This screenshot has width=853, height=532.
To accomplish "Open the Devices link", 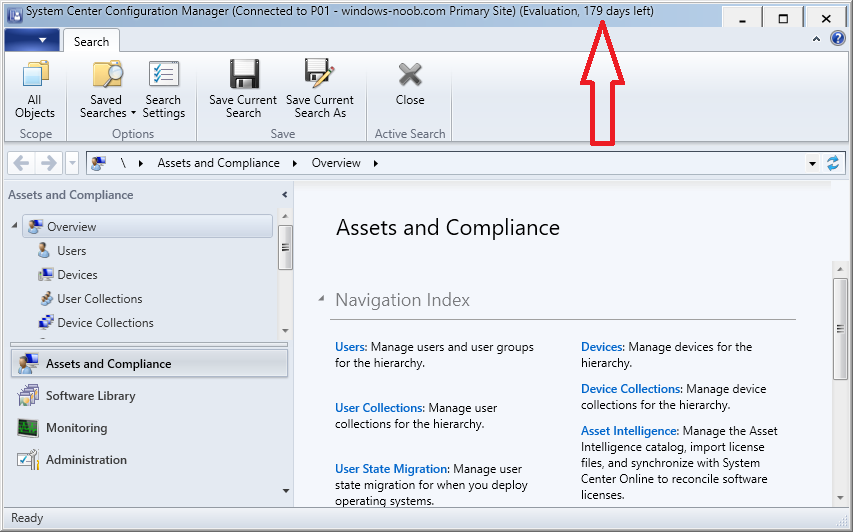I will click(x=602, y=347).
